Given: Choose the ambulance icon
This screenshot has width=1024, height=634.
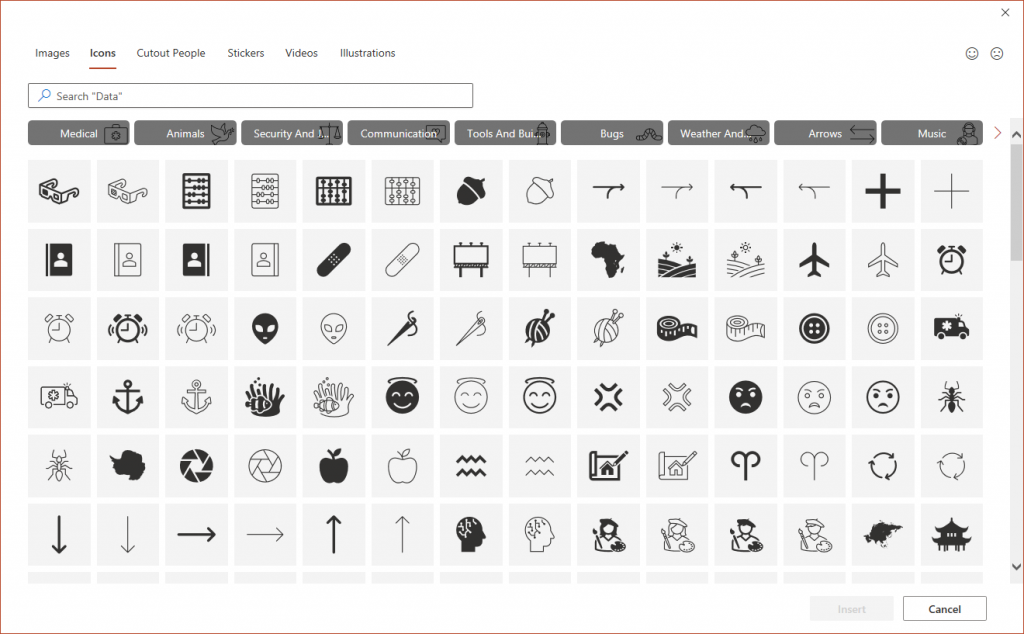Looking at the screenshot, I should click(x=951, y=328).
